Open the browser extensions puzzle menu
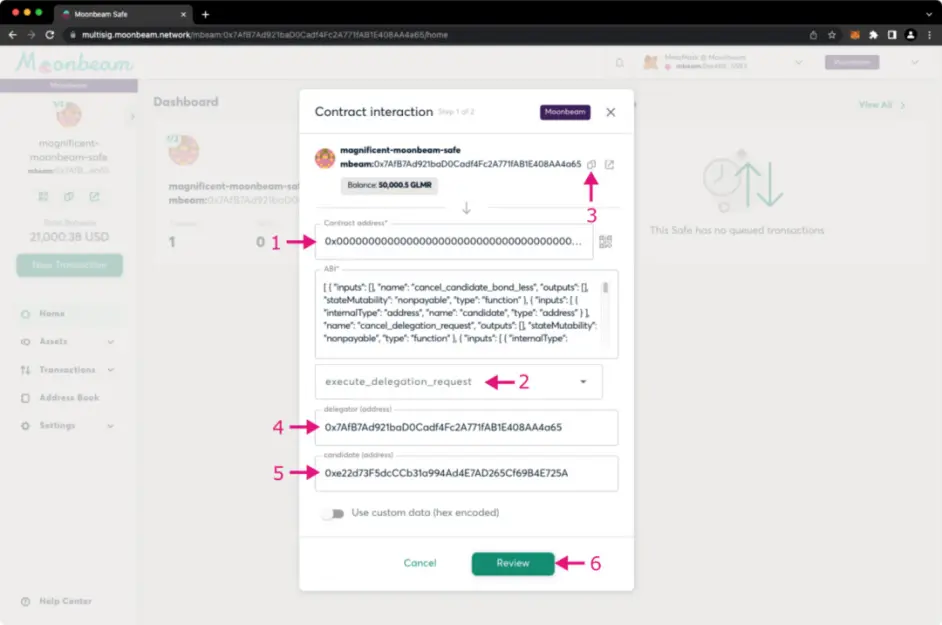942x625 pixels. pos(874,35)
